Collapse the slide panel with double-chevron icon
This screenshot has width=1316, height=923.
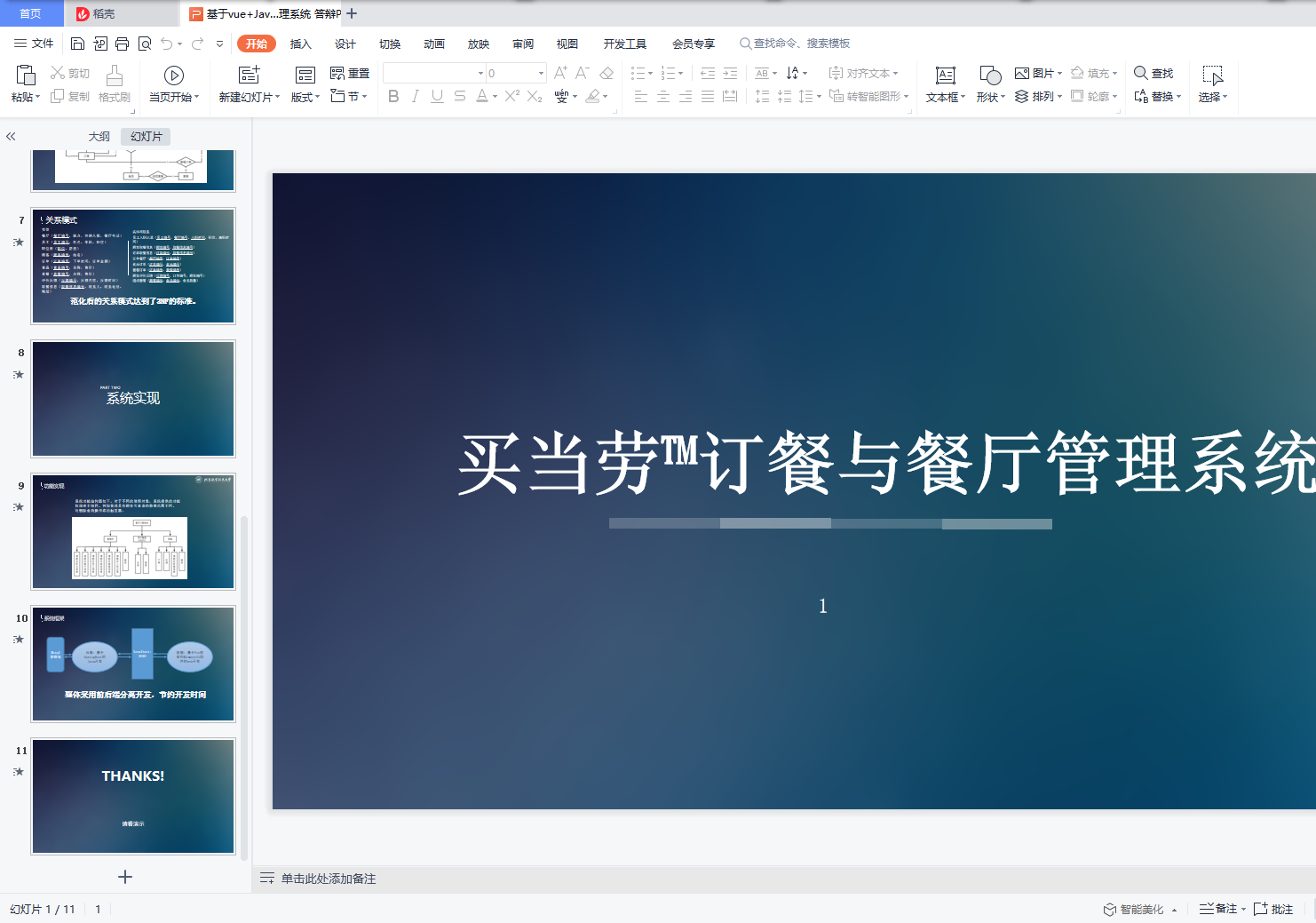(11, 136)
